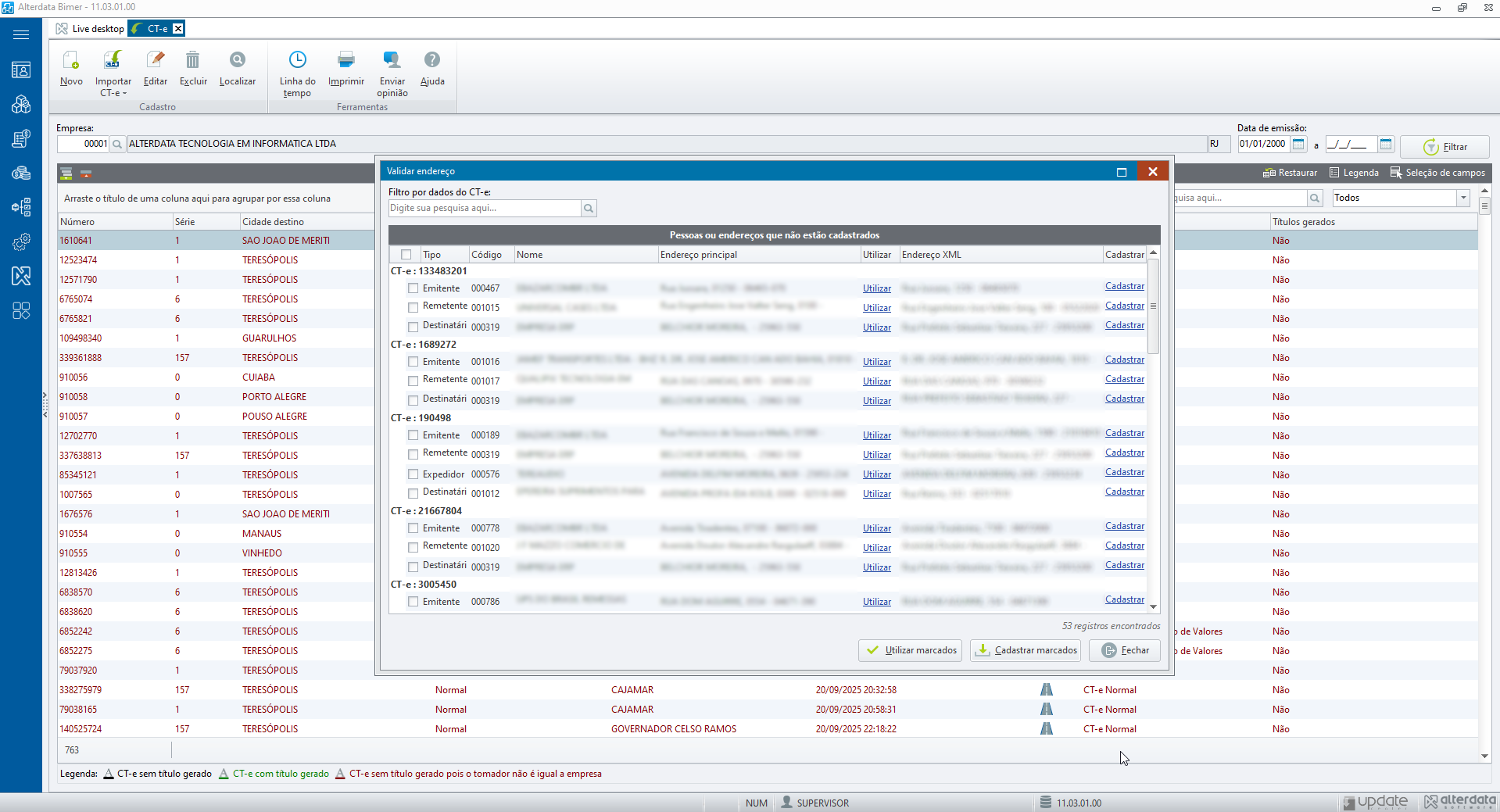The height and width of the screenshot is (812, 1500).
Task: Check the Emitente row with code 000189
Action: coord(413,435)
